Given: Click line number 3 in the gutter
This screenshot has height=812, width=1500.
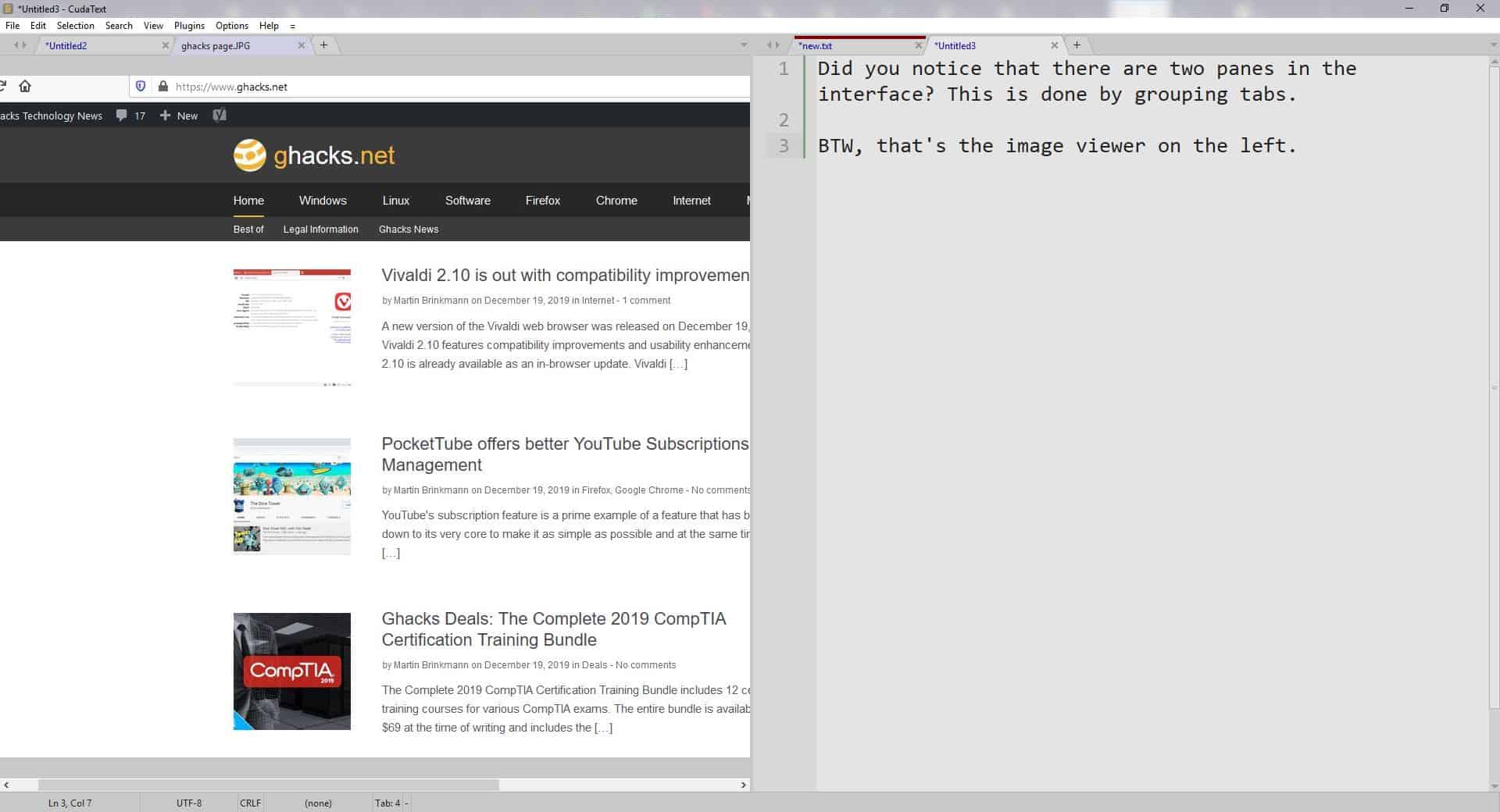Looking at the screenshot, I should click(784, 145).
